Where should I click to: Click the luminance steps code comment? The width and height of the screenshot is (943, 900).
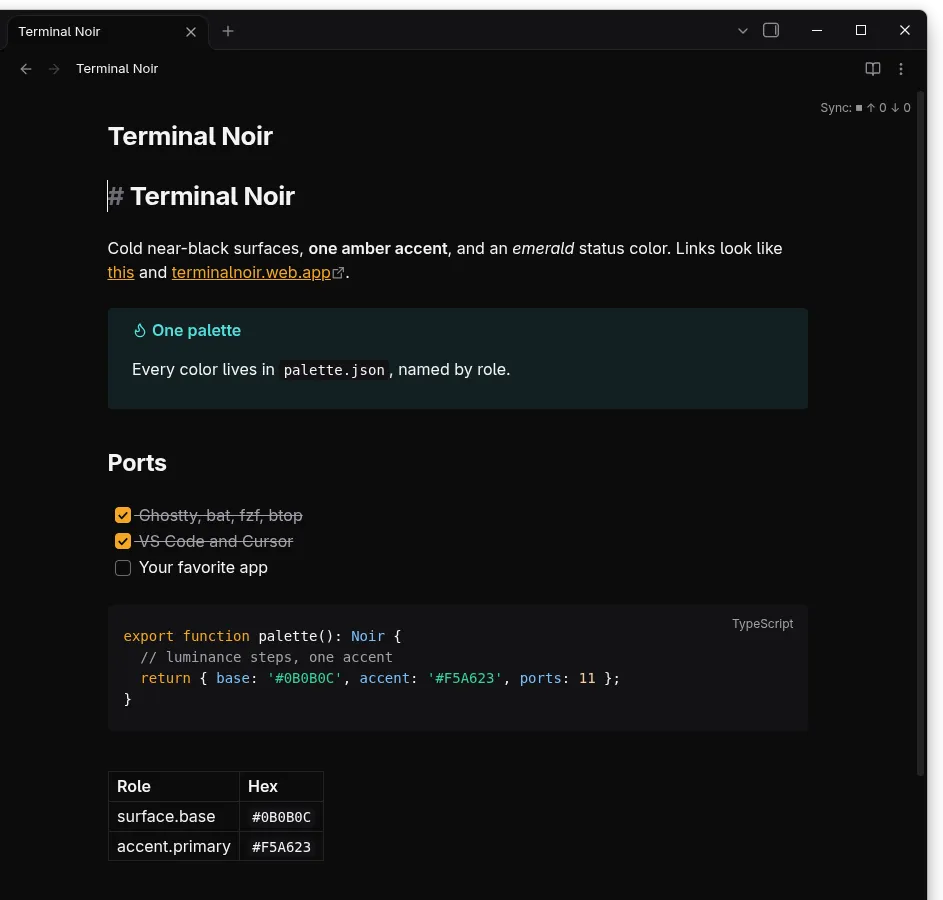[x=266, y=657]
